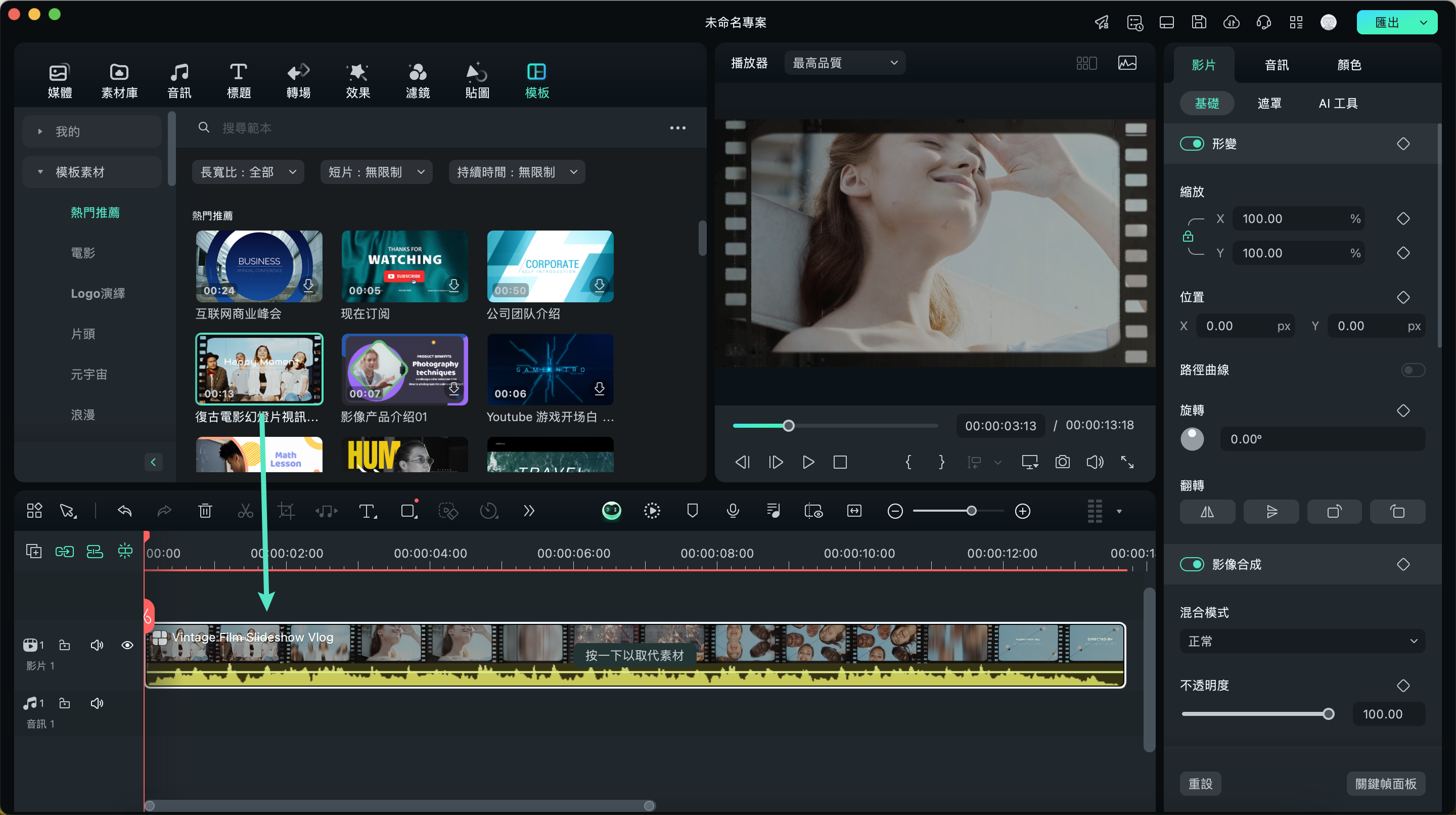
Task: Mute the 影片 1 track speaker
Action: pos(97,645)
